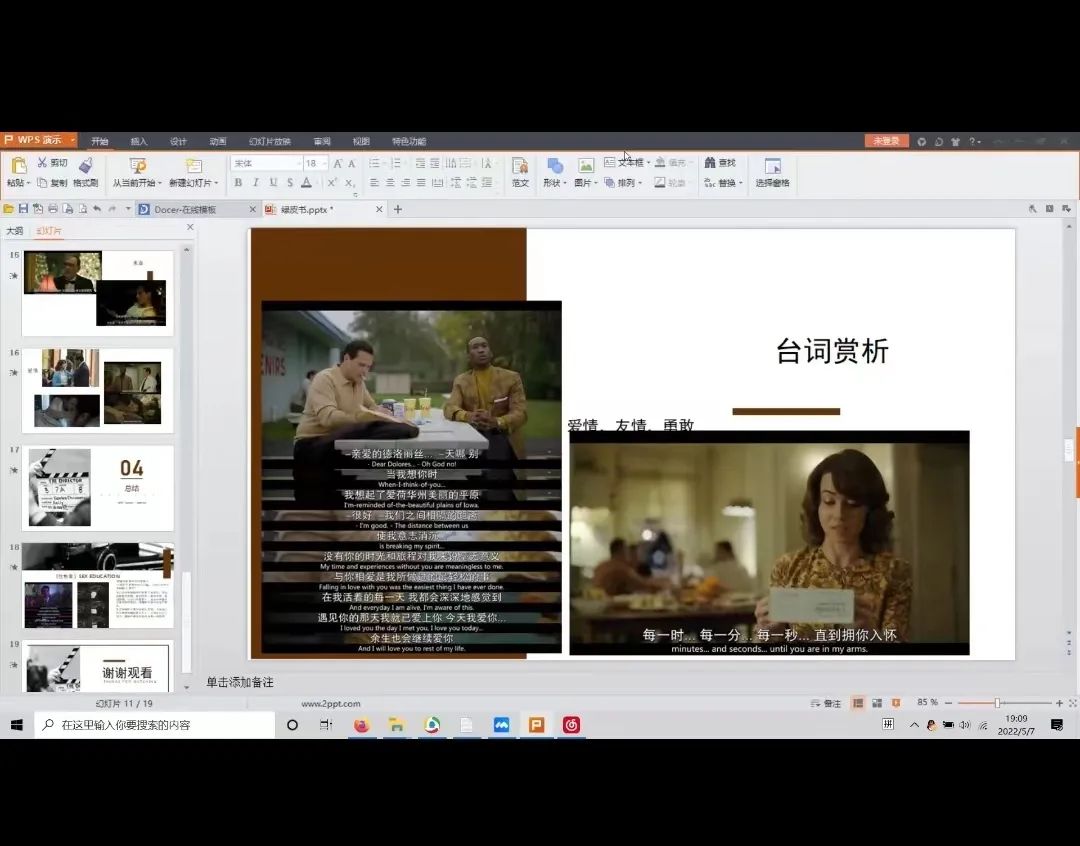Insert a Text Box (文本框)
The height and width of the screenshot is (846, 1080).
tap(626, 163)
